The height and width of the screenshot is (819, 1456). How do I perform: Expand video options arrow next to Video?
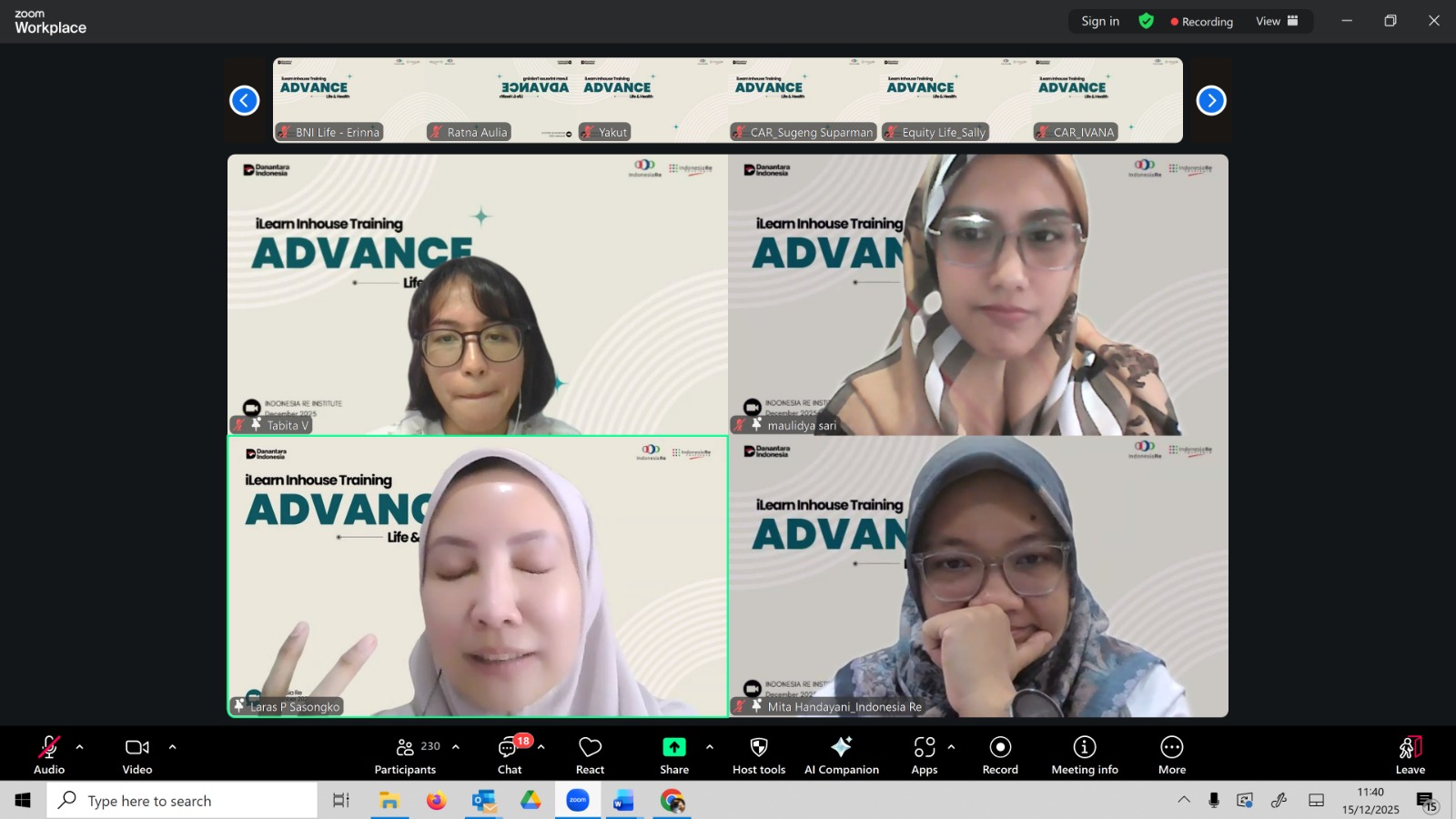coord(172,747)
